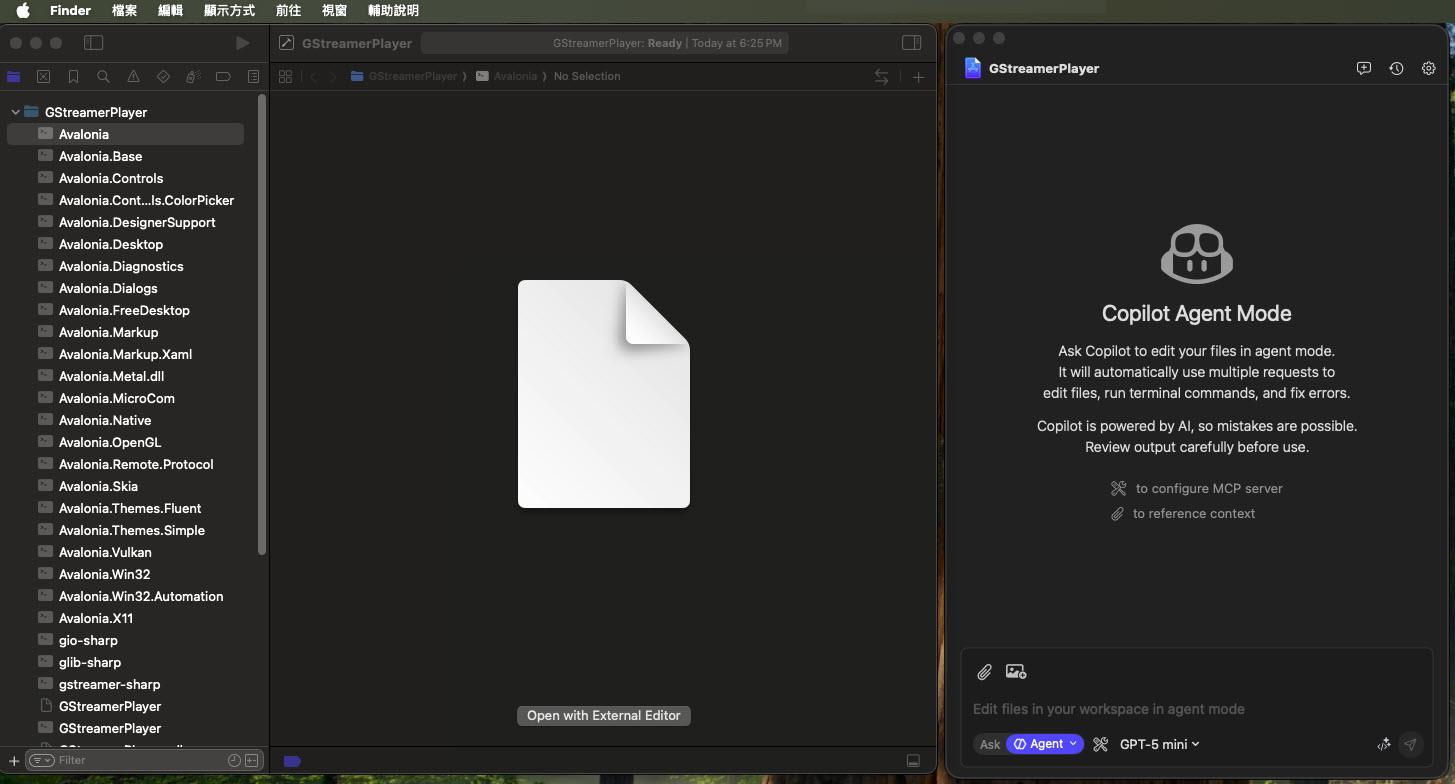Click the blank document thumbnail

tap(604, 394)
